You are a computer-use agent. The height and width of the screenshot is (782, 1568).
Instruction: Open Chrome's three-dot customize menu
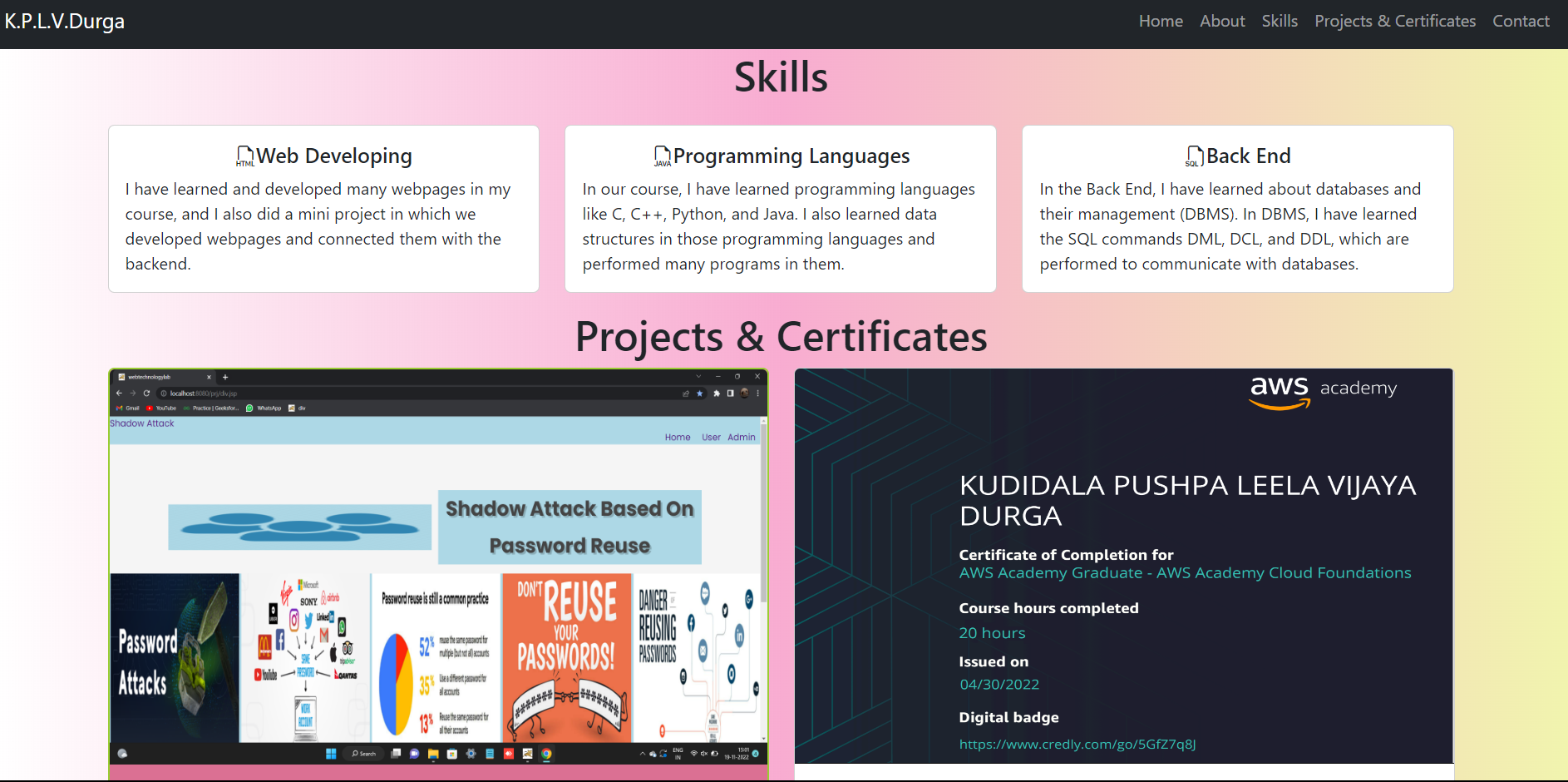click(x=757, y=392)
